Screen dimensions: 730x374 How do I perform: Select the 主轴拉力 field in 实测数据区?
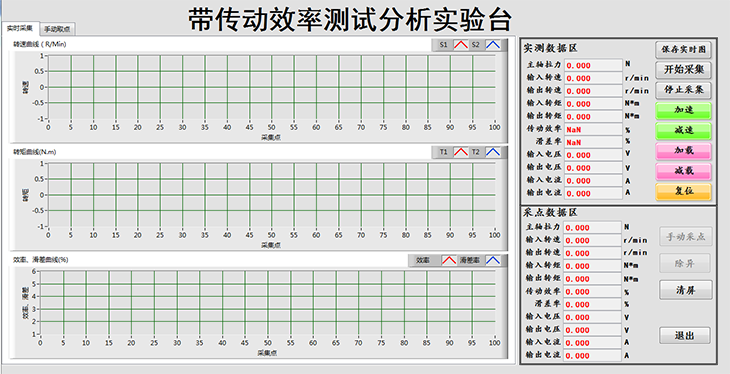click(x=593, y=65)
